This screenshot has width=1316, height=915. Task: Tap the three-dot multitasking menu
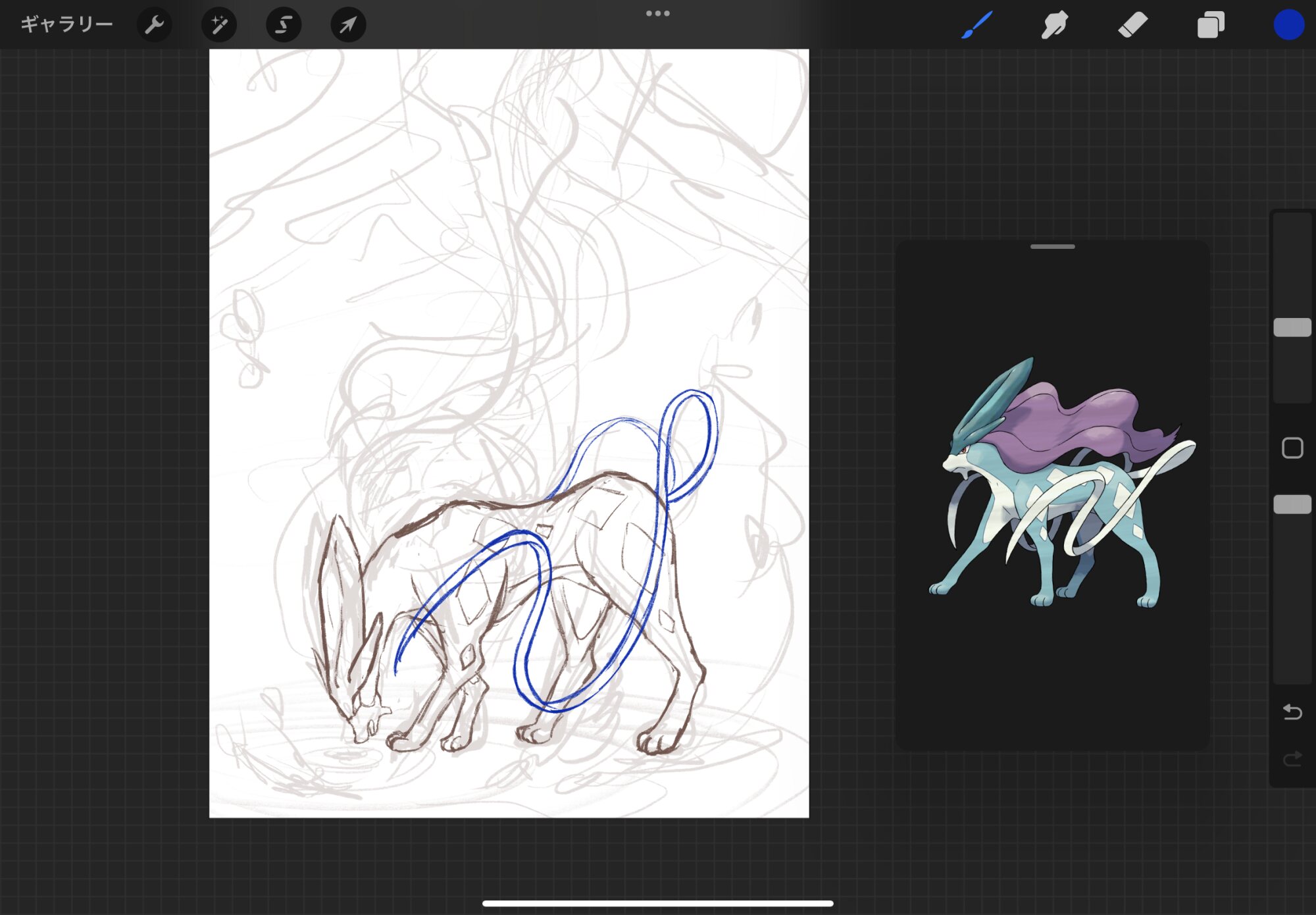coord(658,13)
